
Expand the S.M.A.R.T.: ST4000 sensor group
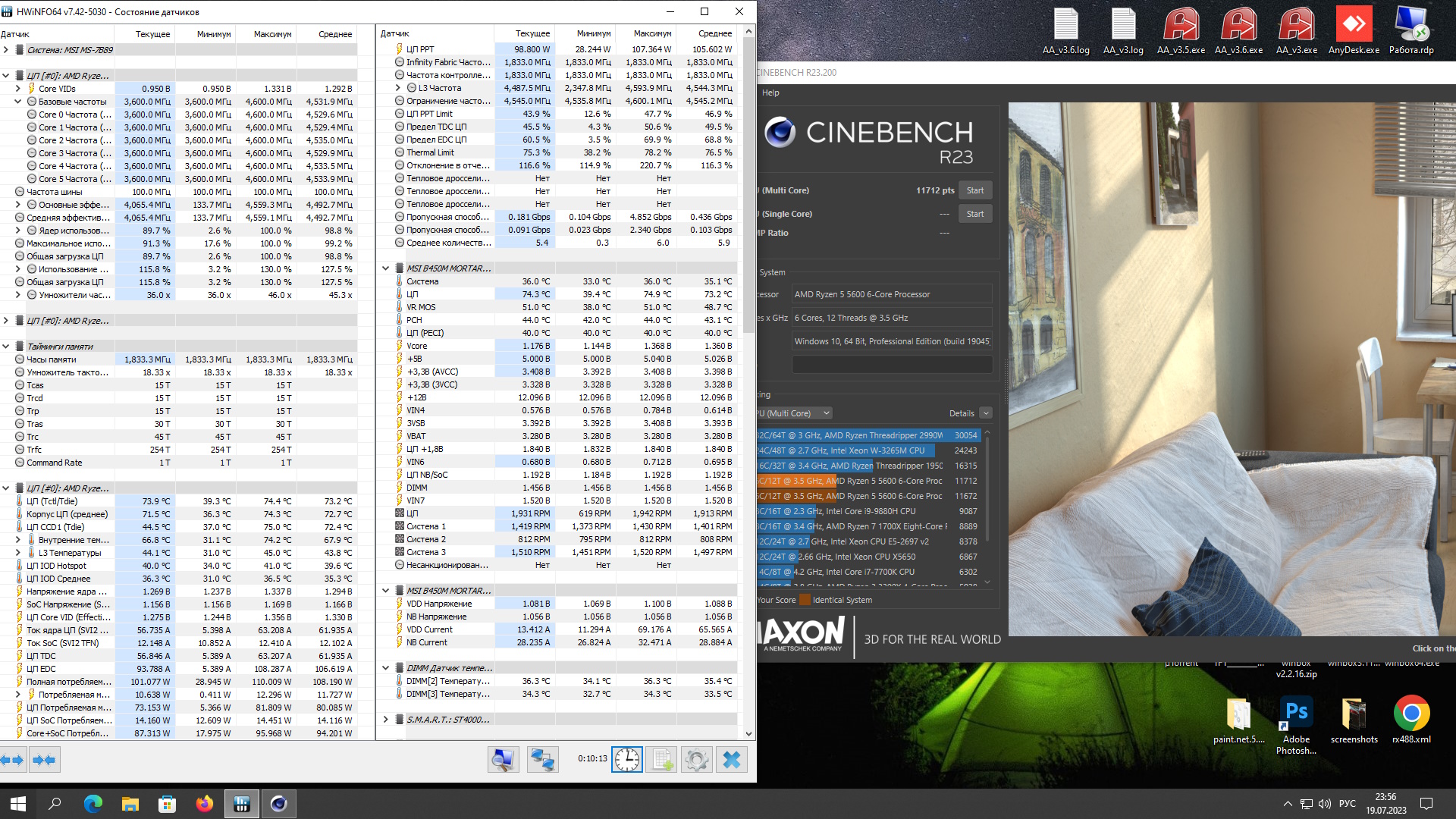[385, 720]
